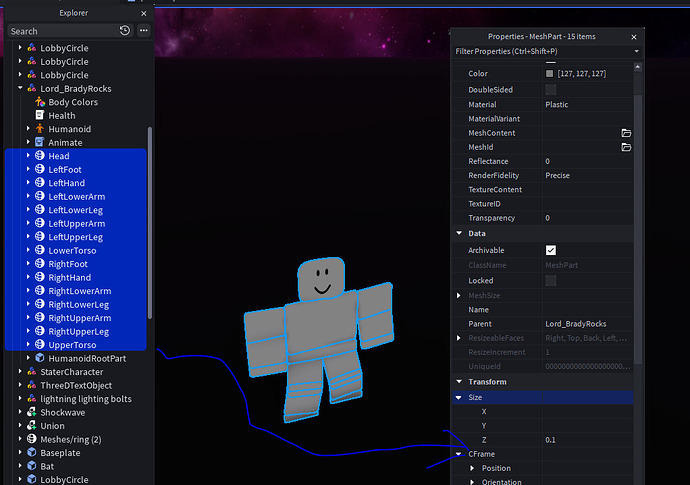Collapse the Lord_BradyRocks tree node

click(19, 89)
